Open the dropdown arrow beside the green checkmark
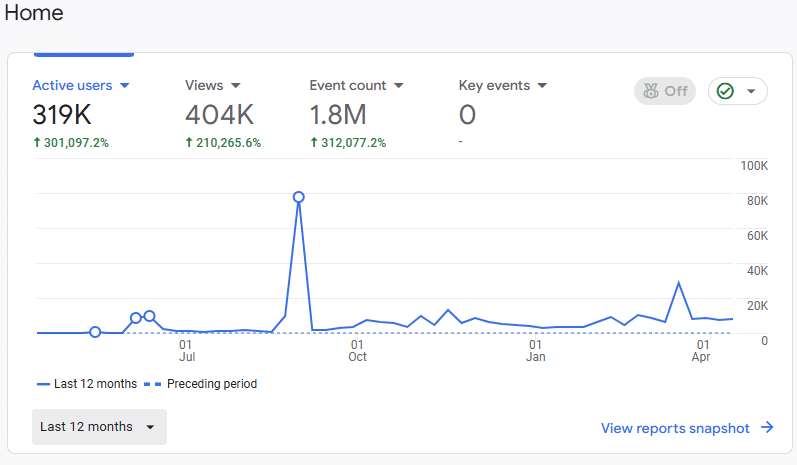This screenshot has width=797, height=465. (751, 91)
